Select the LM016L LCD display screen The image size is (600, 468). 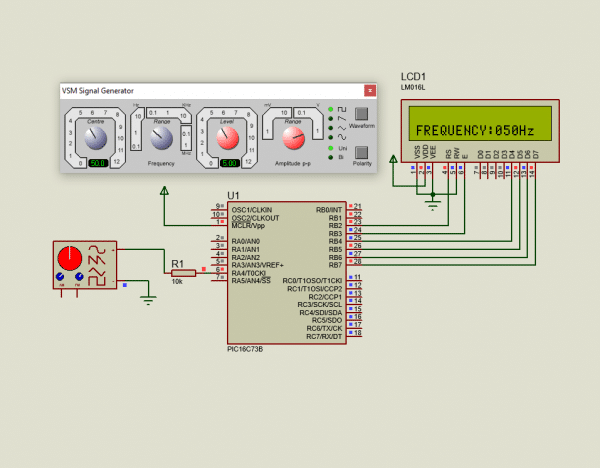480,123
